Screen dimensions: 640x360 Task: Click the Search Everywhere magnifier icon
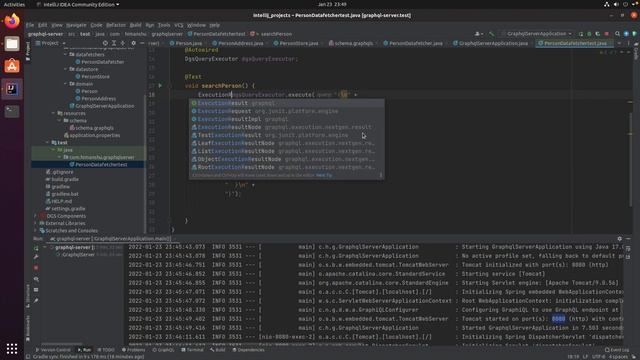click(617, 34)
